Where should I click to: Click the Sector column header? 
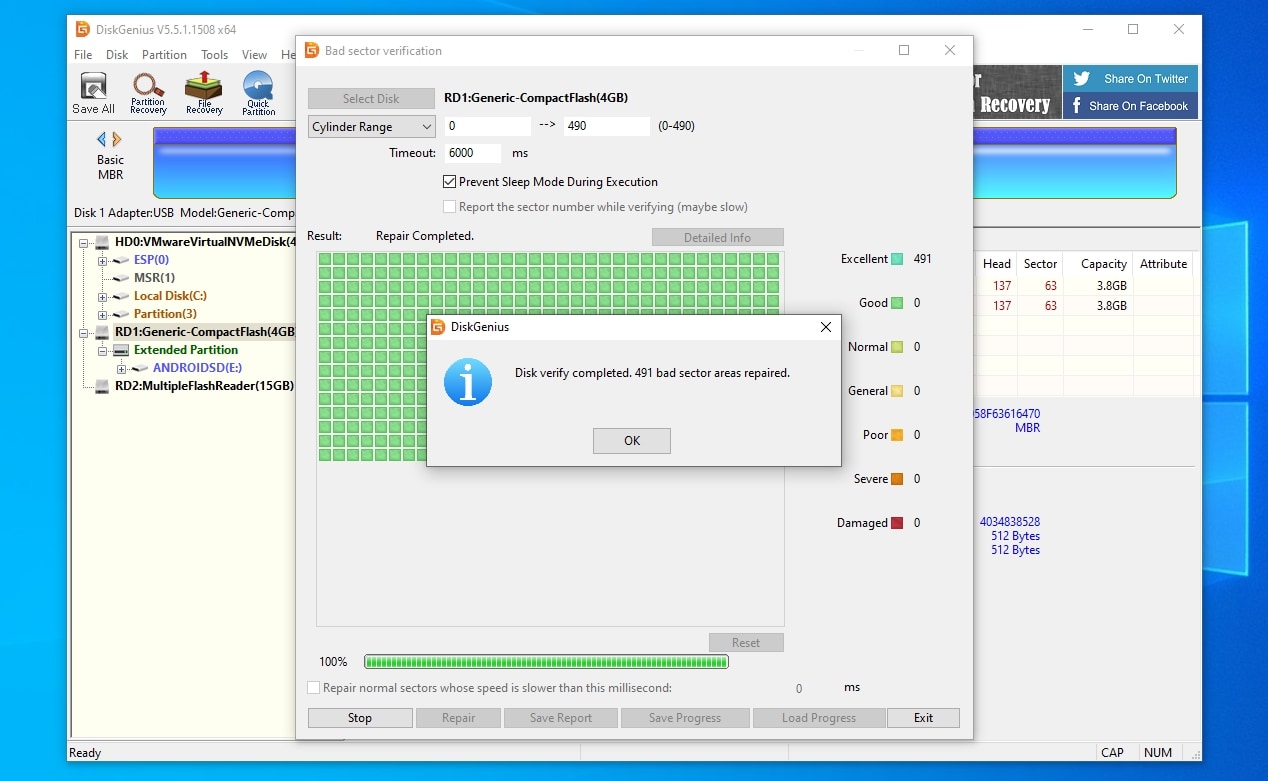[x=1040, y=264]
